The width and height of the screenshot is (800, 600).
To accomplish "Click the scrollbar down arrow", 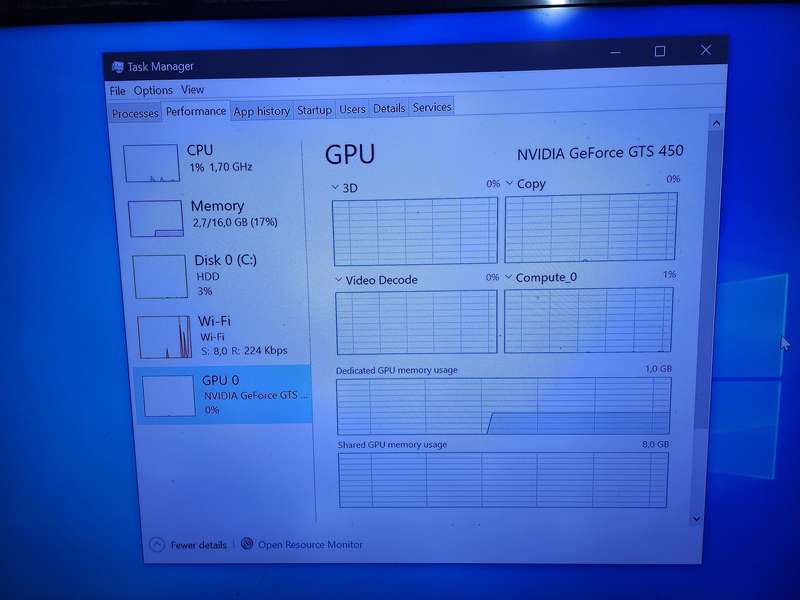I will point(696,519).
